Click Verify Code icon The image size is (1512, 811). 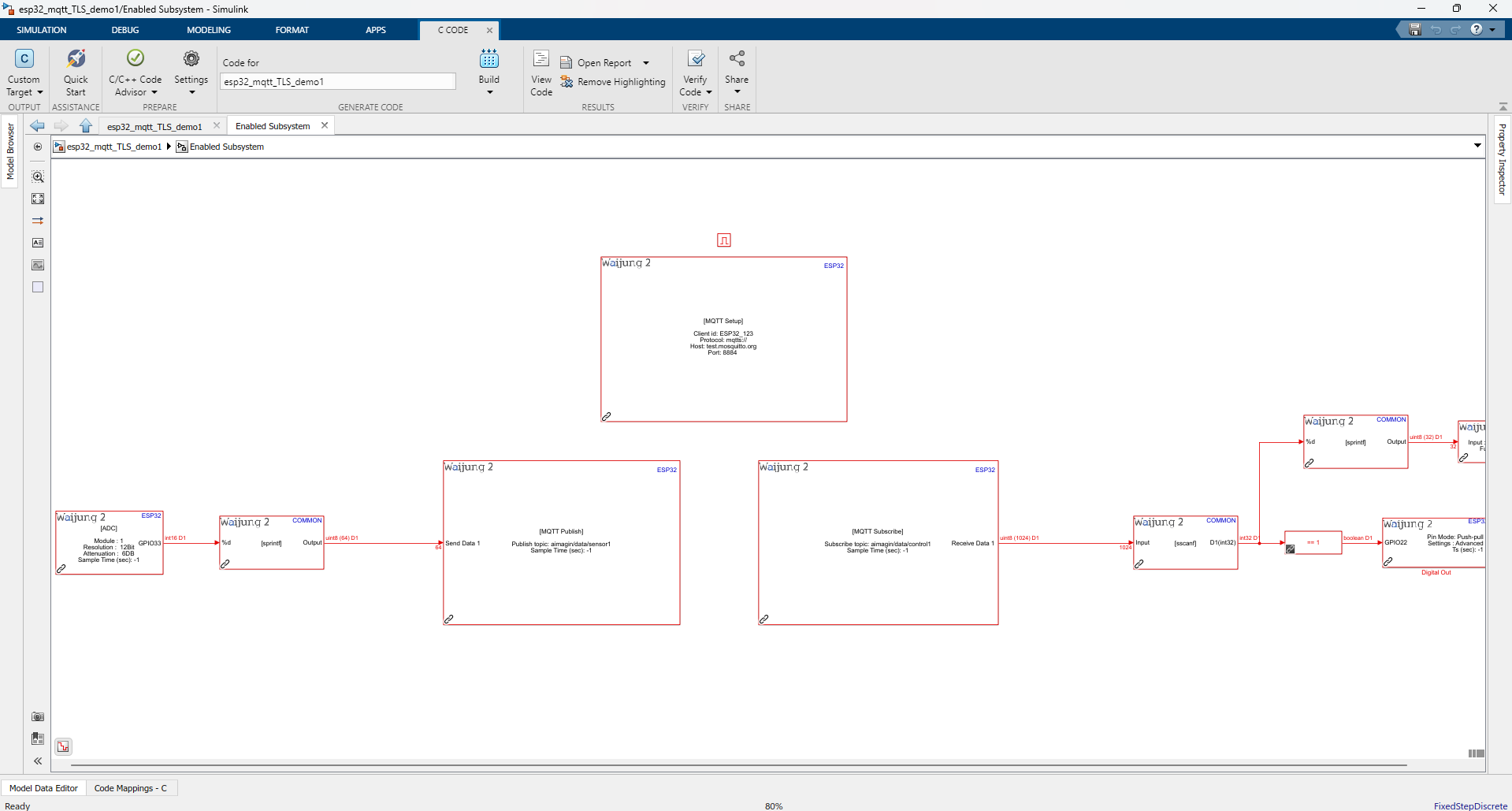(696, 58)
